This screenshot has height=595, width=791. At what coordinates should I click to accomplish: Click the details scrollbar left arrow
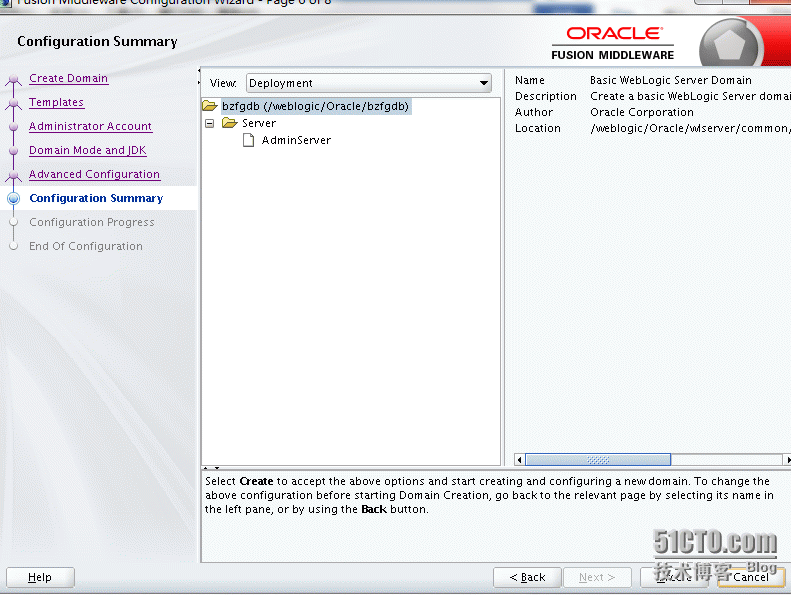pyautogui.click(x=519, y=460)
